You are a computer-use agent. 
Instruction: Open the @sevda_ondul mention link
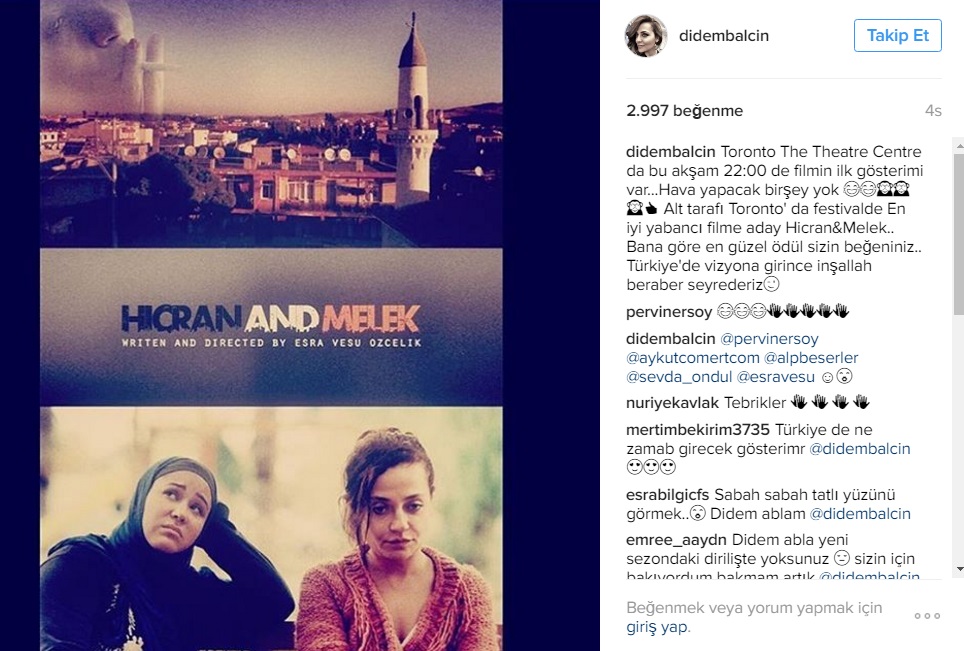679,377
